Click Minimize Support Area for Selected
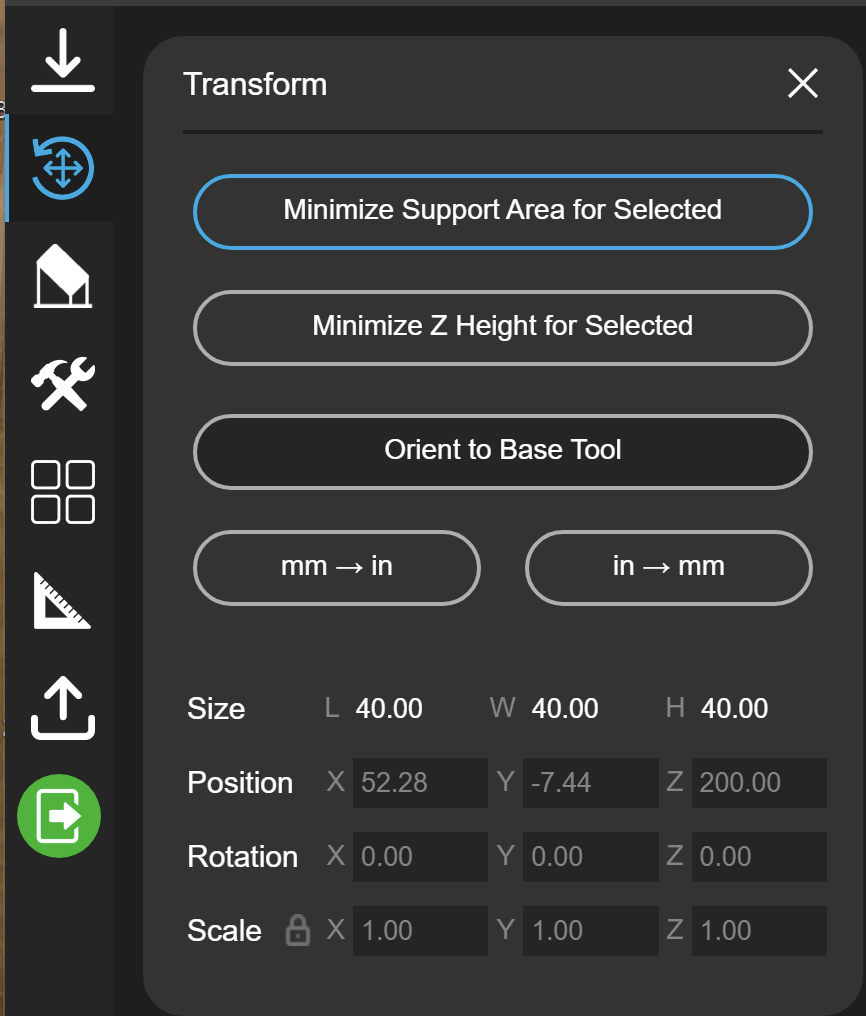Screen dimensions: 866x1016 tap(503, 211)
